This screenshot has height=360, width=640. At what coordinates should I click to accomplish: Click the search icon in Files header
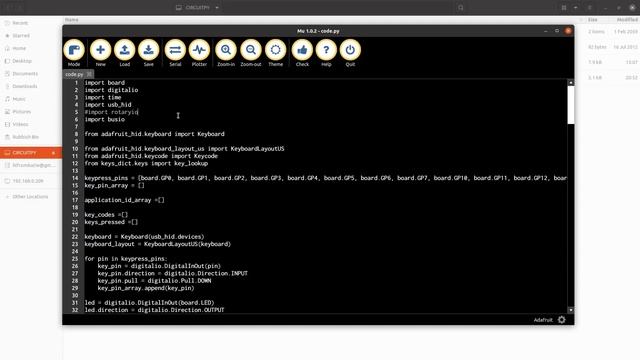pyautogui.click(x=460, y=7)
